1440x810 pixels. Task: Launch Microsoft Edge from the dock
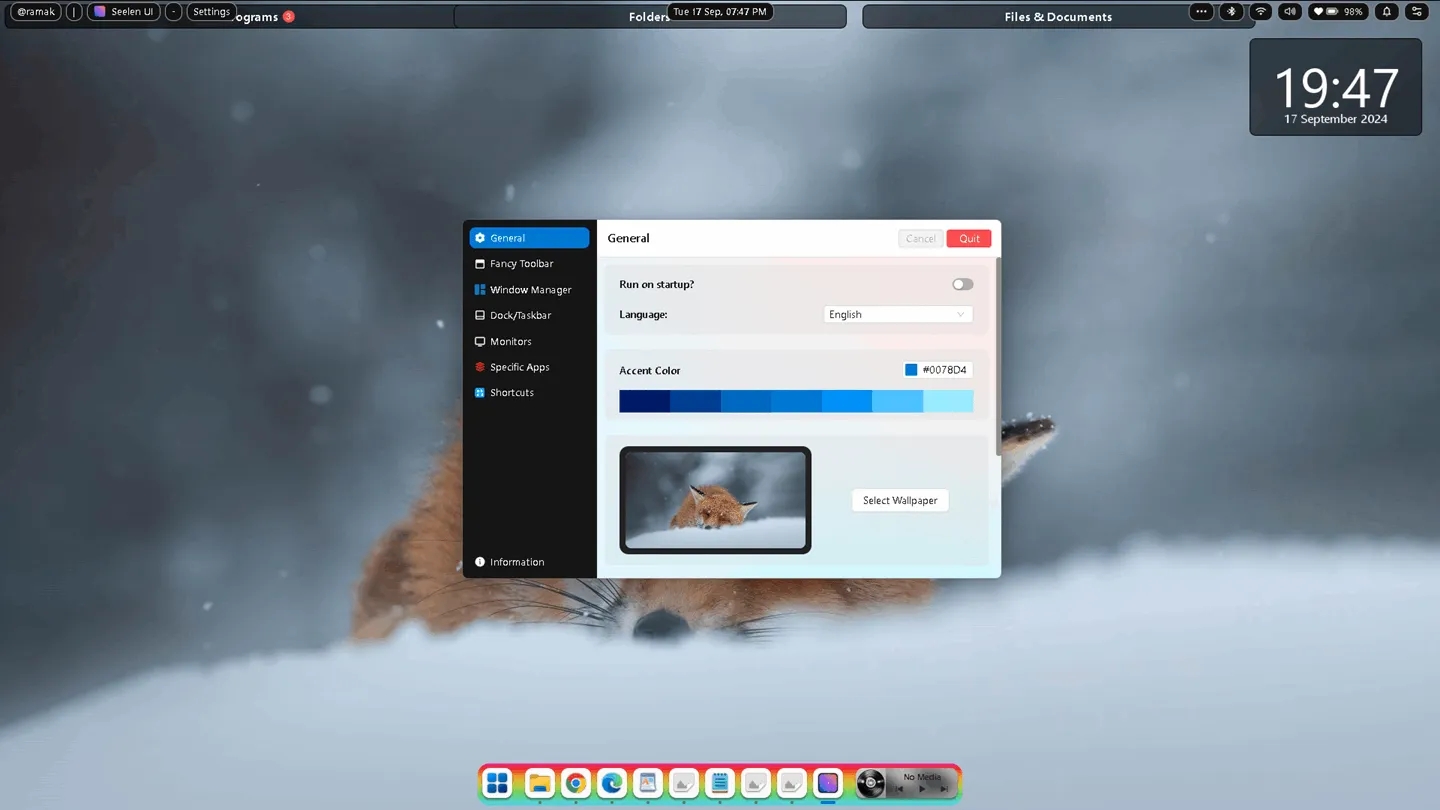[611, 783]
